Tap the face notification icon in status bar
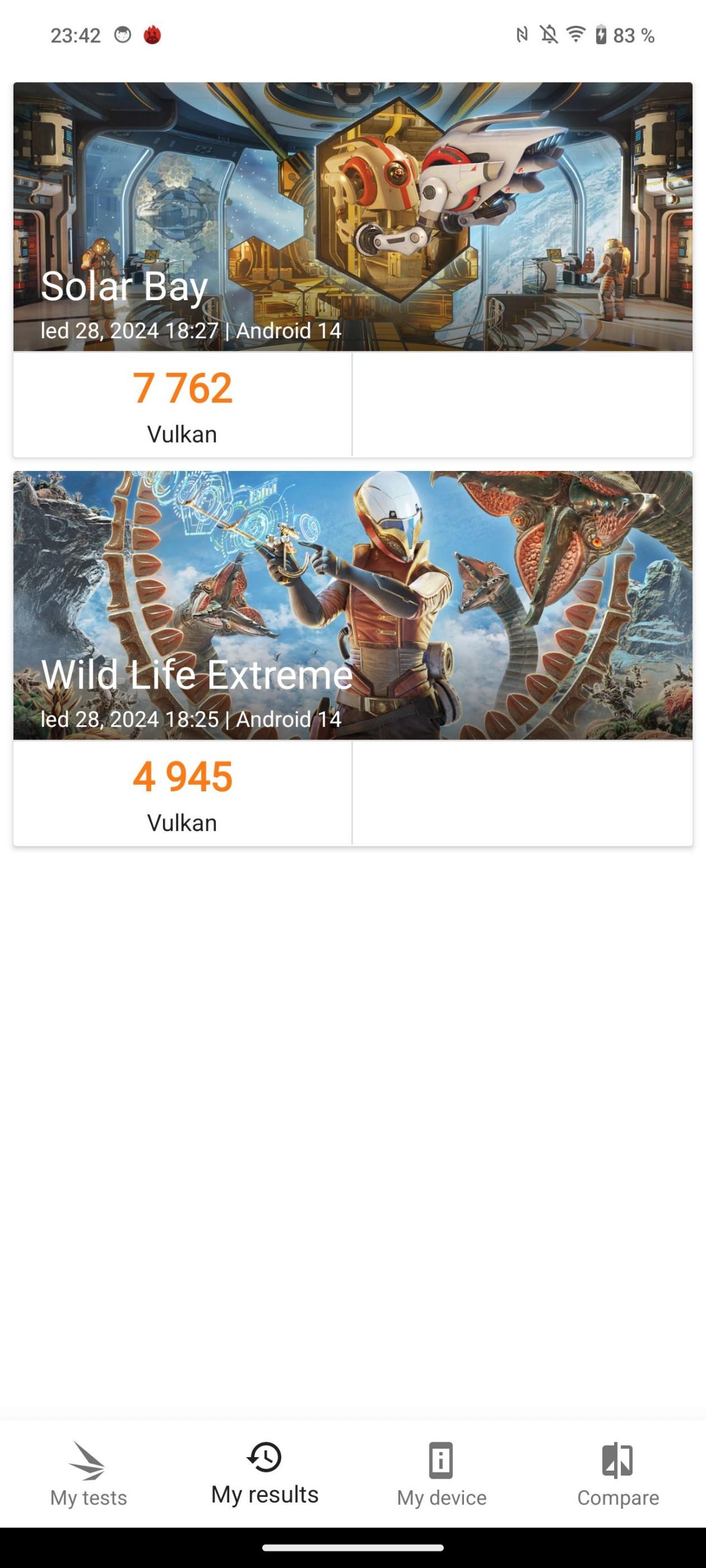Screen dimensions: 706x1568 123,35
